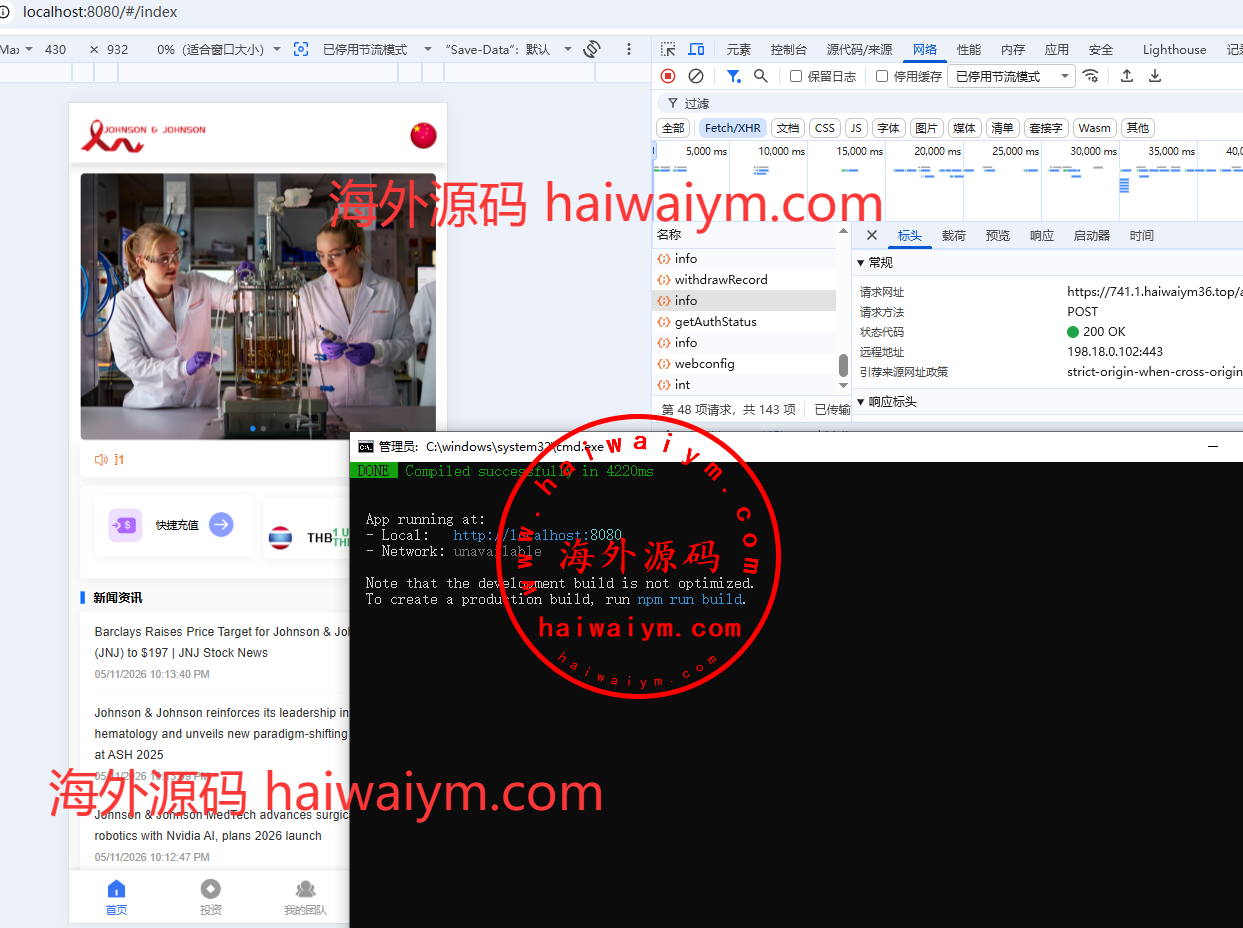Viewport: 1243px width, 928px height.
Task: Open the Payload tab of request
Action: pyautogui.click(x=954, y=235)
